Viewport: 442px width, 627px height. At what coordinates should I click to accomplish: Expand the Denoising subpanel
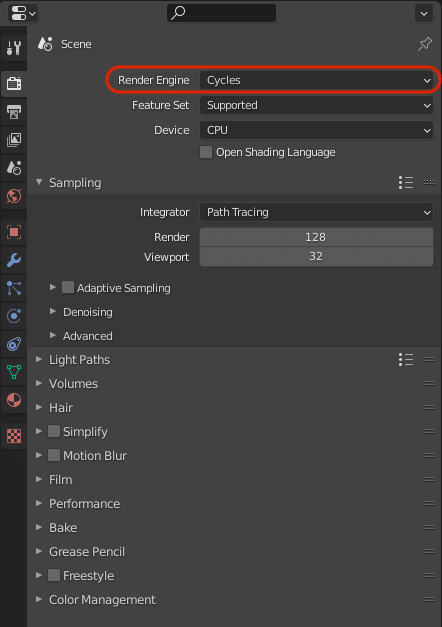(53, 312)
